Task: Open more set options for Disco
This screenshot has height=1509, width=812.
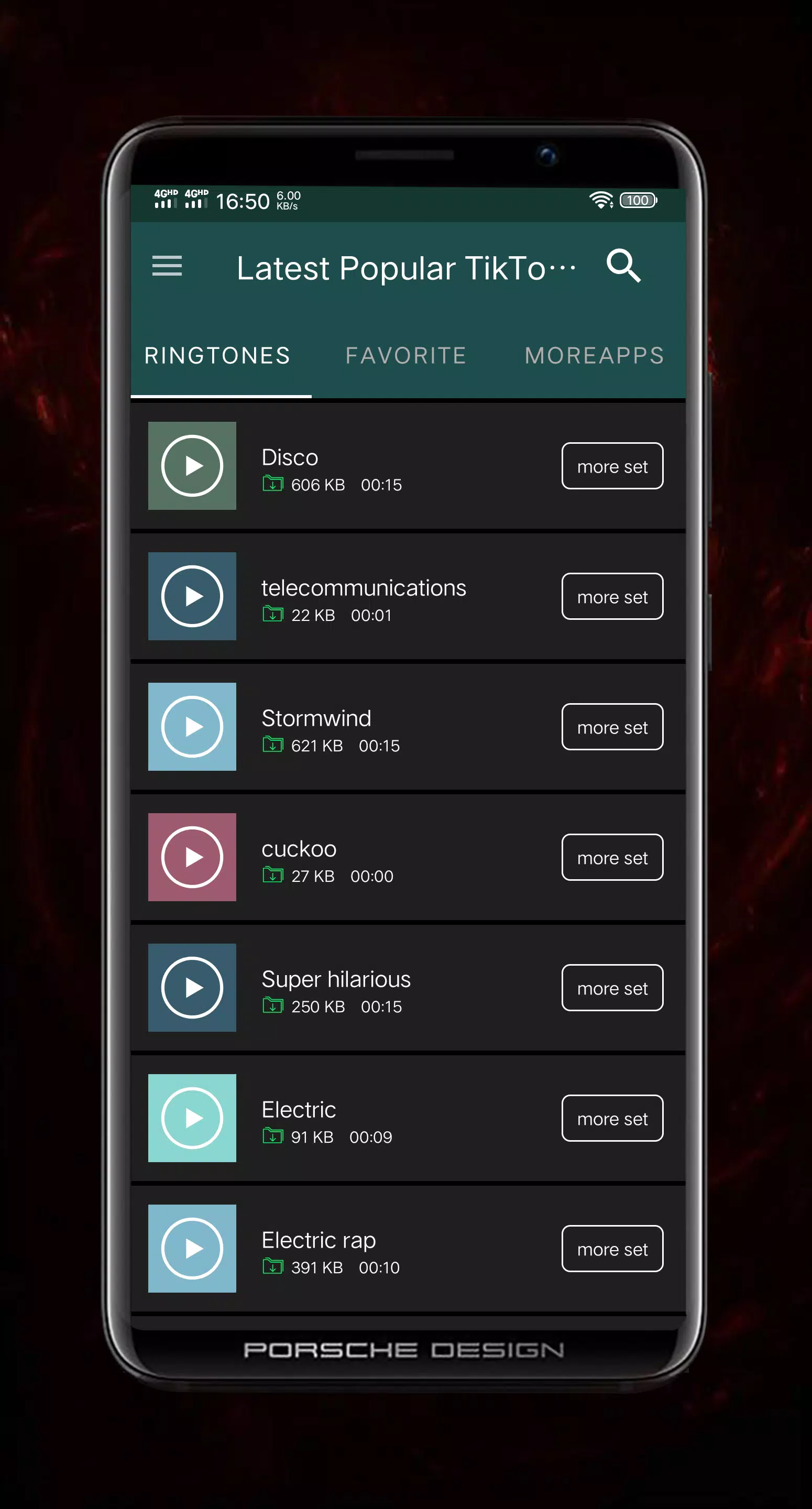Action: click(x=612, y=466)
